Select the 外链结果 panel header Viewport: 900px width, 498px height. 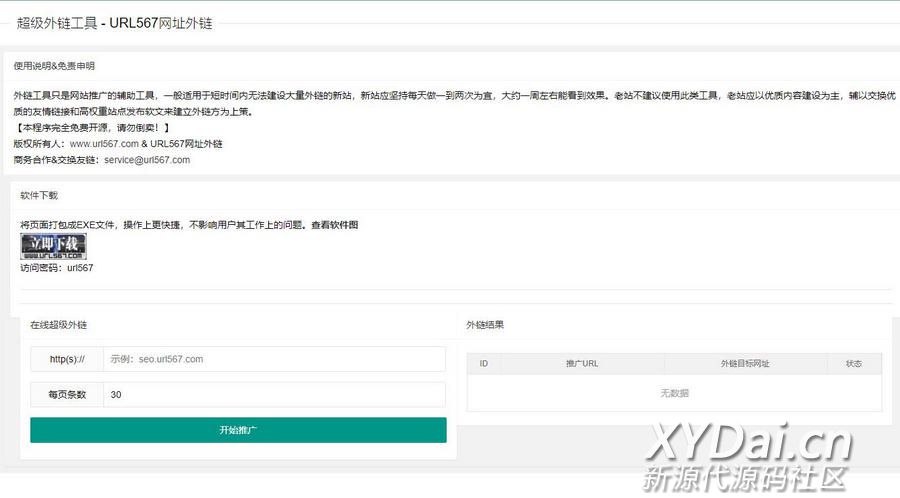click(485, 325)
